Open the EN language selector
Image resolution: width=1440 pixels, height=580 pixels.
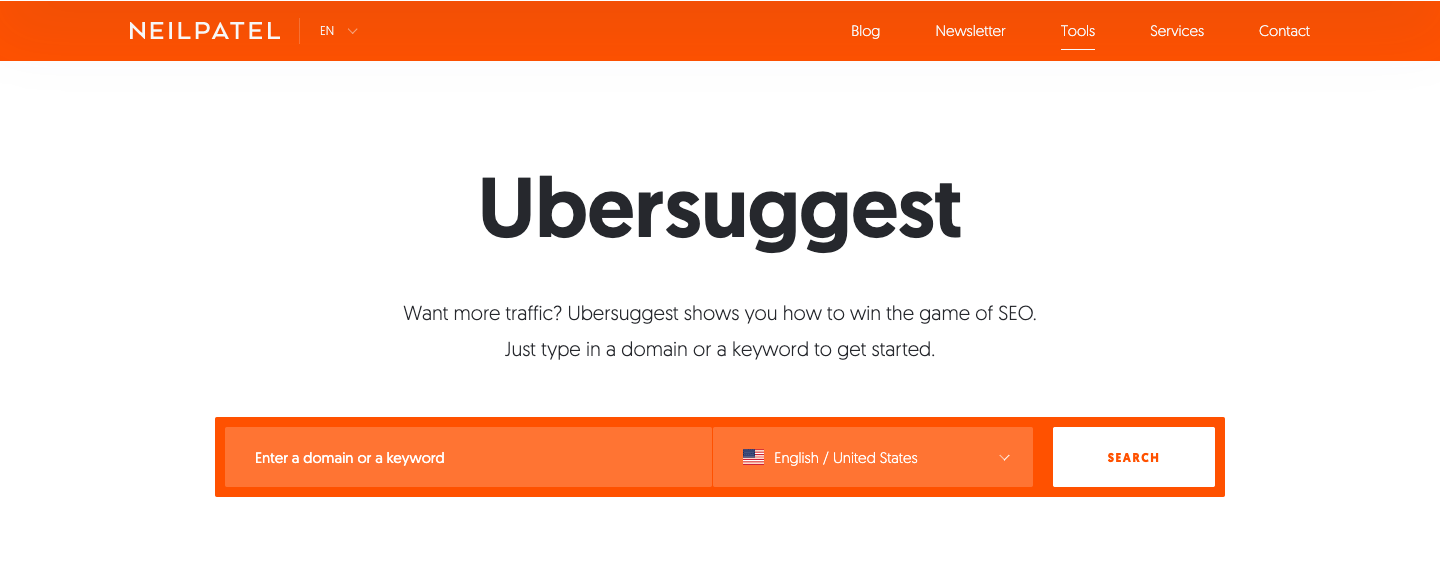pyautogui.click(x=338, y=31)
